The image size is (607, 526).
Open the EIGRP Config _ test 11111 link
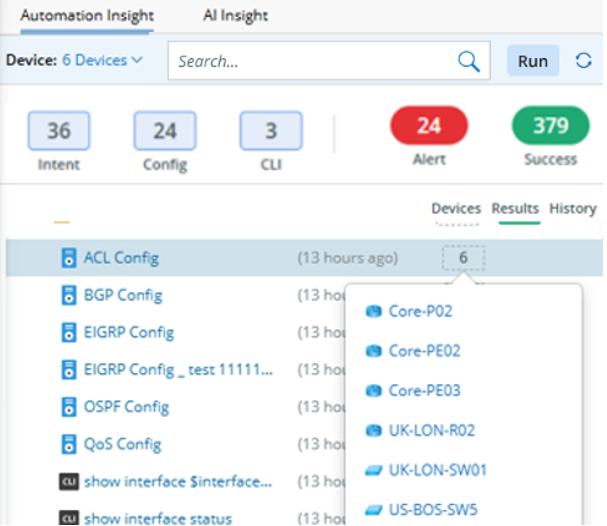click(178, 369)
